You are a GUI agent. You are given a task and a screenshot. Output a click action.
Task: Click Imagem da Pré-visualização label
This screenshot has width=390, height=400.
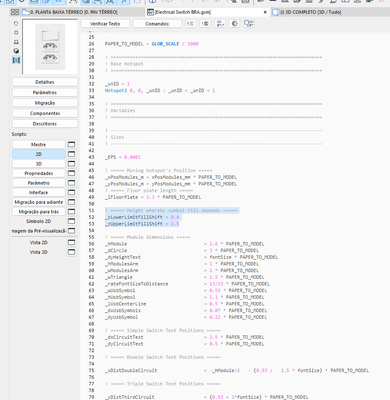point(39,231)
